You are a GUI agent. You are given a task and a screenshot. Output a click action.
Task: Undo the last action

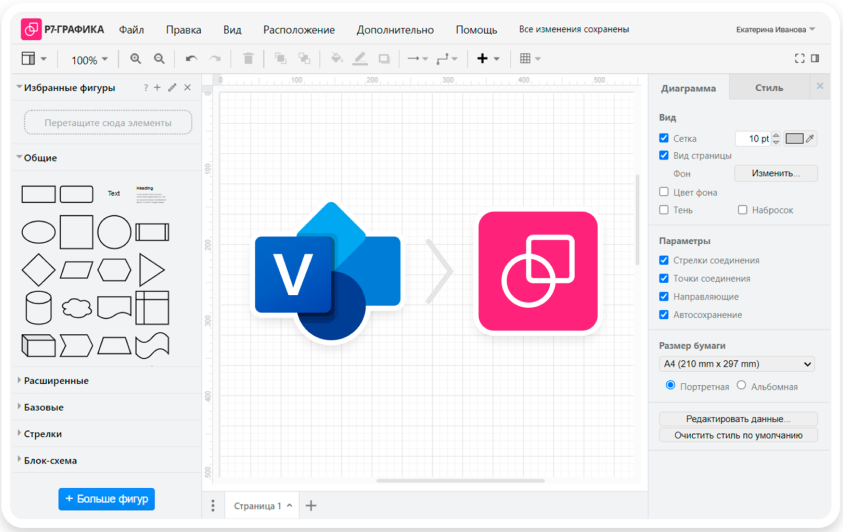coord(191,59)
